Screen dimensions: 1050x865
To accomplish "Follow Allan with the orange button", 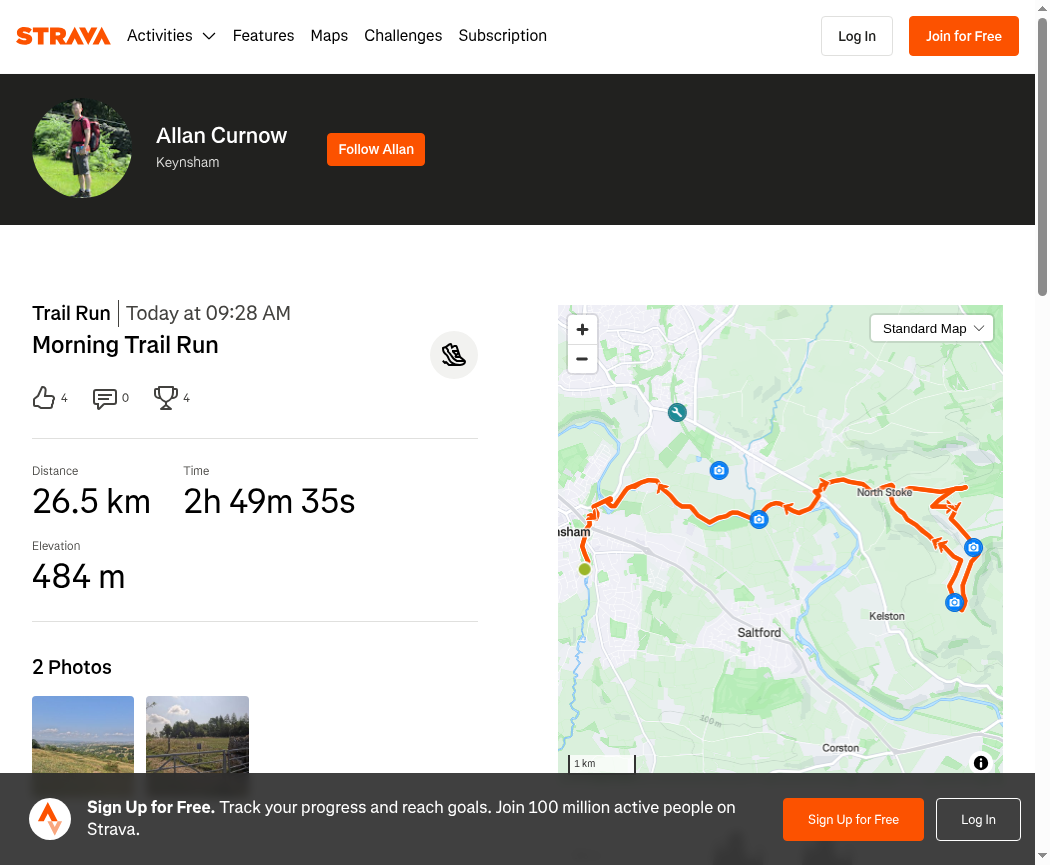I will point(376,149).
